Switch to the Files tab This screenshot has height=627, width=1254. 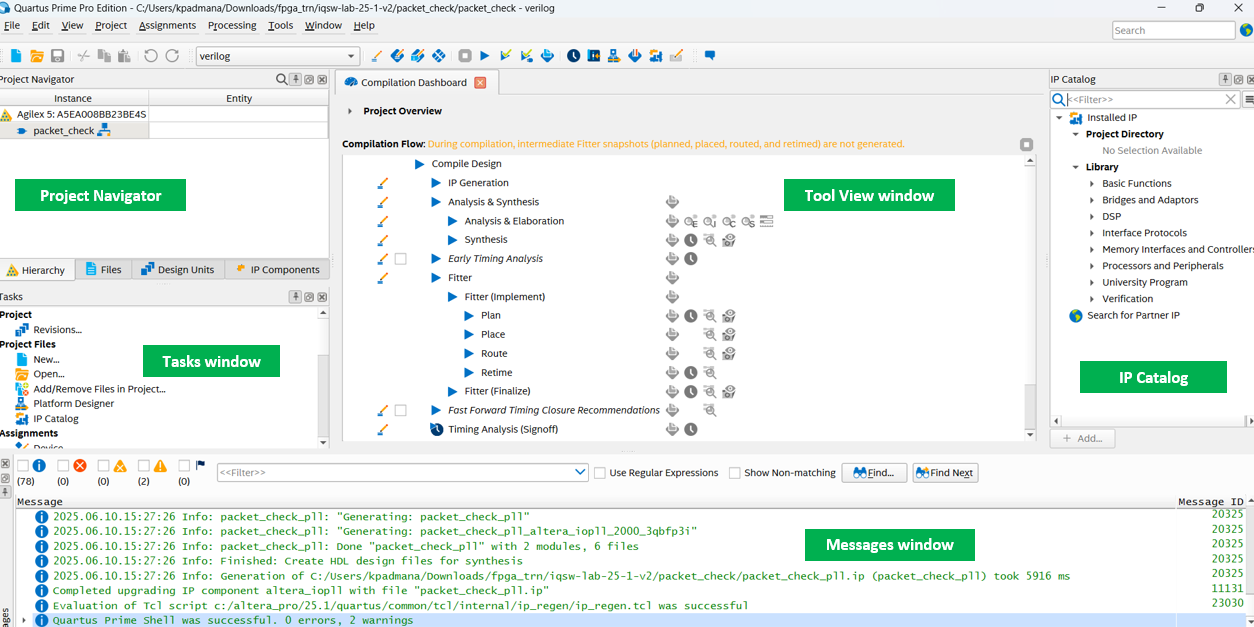click(104, 270)
